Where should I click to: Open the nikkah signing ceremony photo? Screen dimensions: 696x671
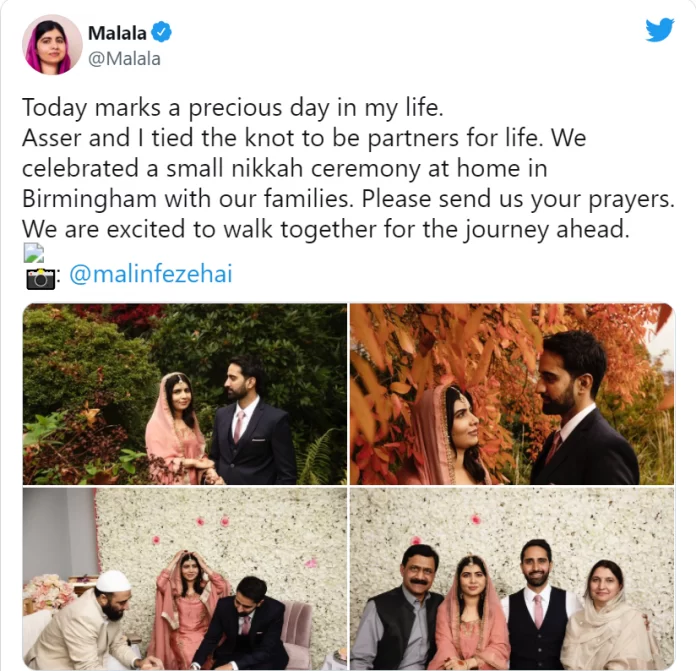pos(185,578)
